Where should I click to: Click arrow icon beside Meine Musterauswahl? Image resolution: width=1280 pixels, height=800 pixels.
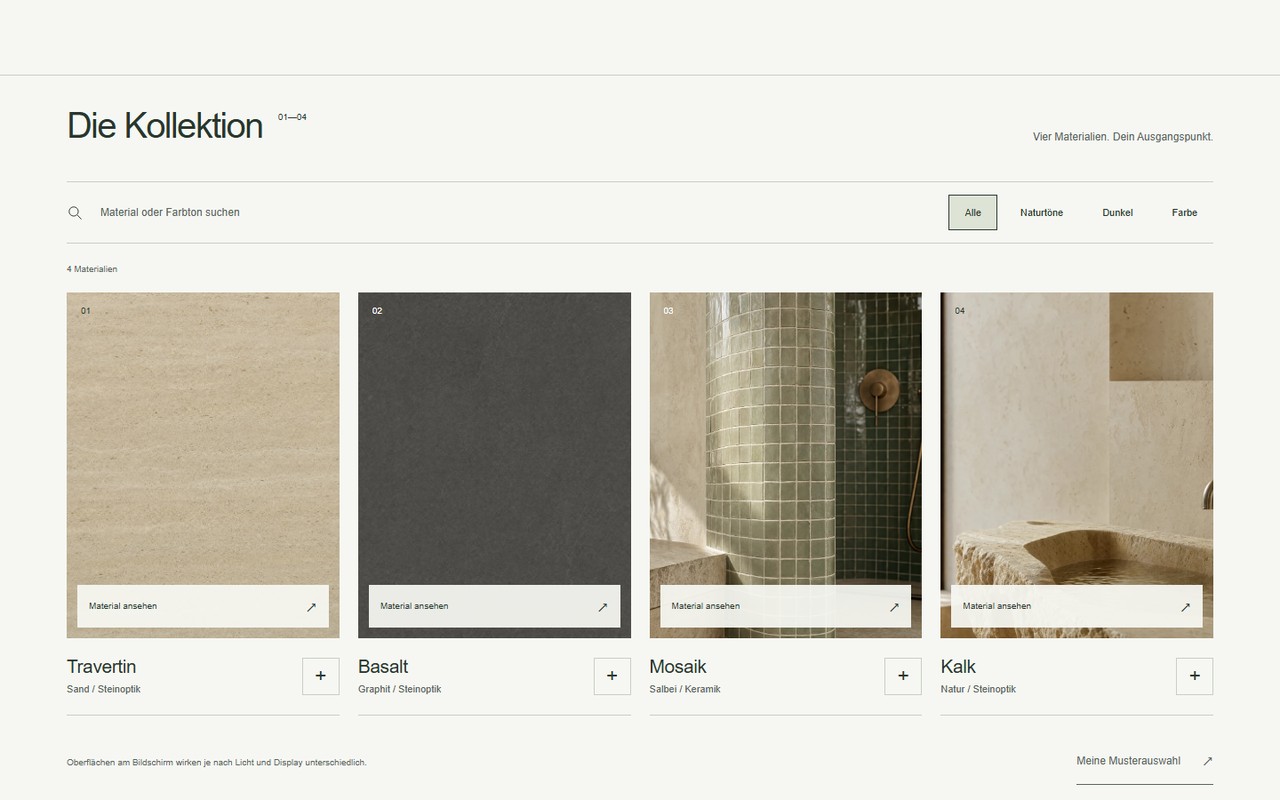coord(1207,761)
